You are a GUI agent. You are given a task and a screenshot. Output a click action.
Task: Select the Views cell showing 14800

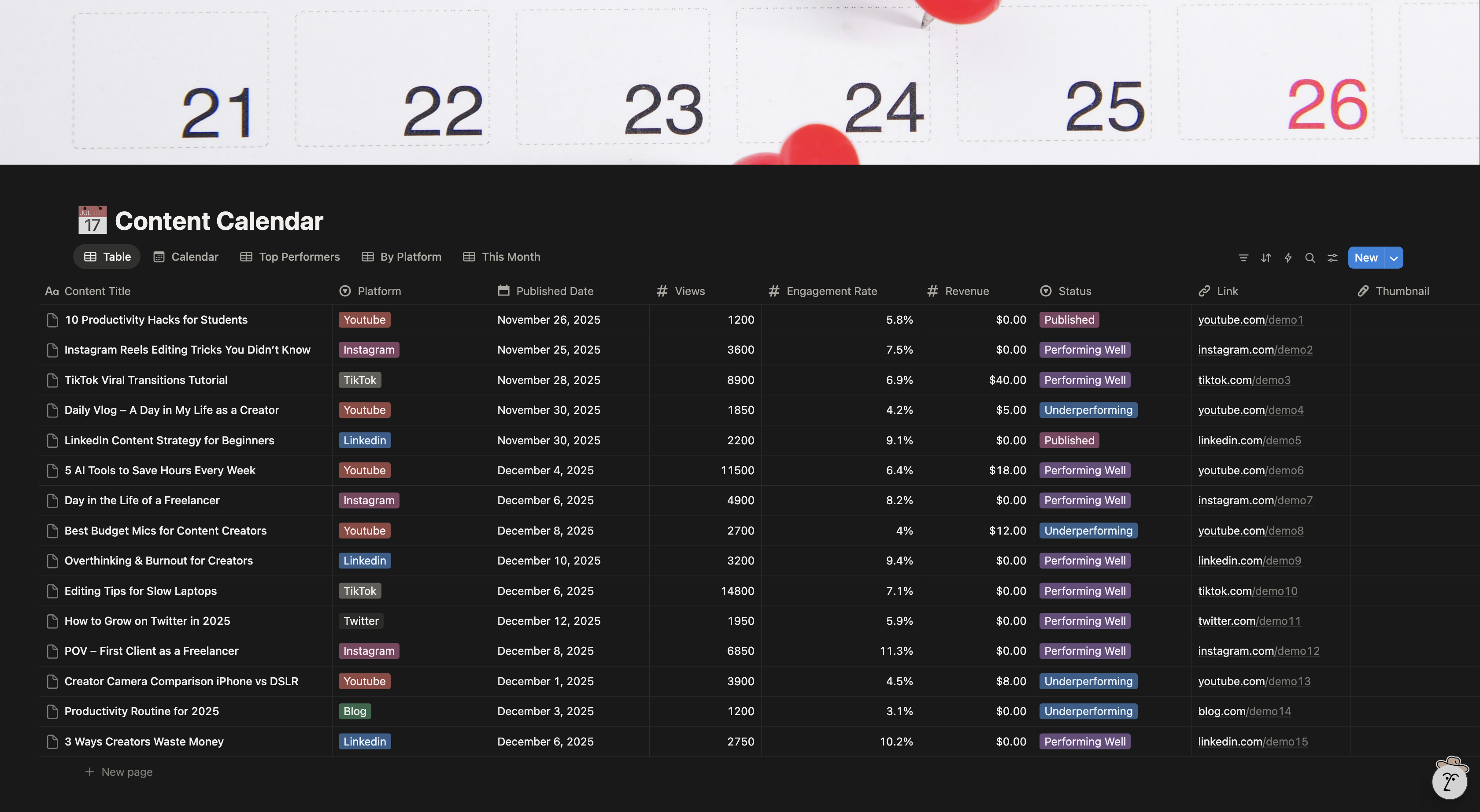[737, 591]
